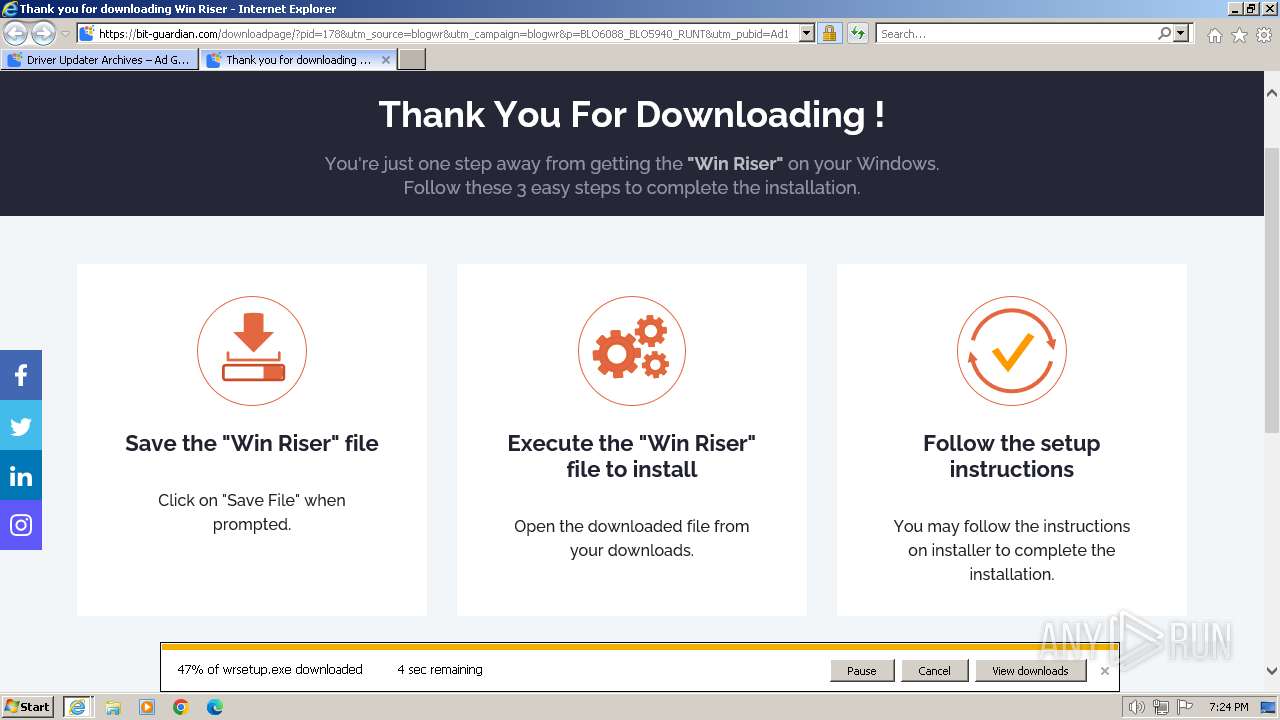
Task: Click 'Execute the "Win Riser" file to install' heading
Action: point(632,457)
